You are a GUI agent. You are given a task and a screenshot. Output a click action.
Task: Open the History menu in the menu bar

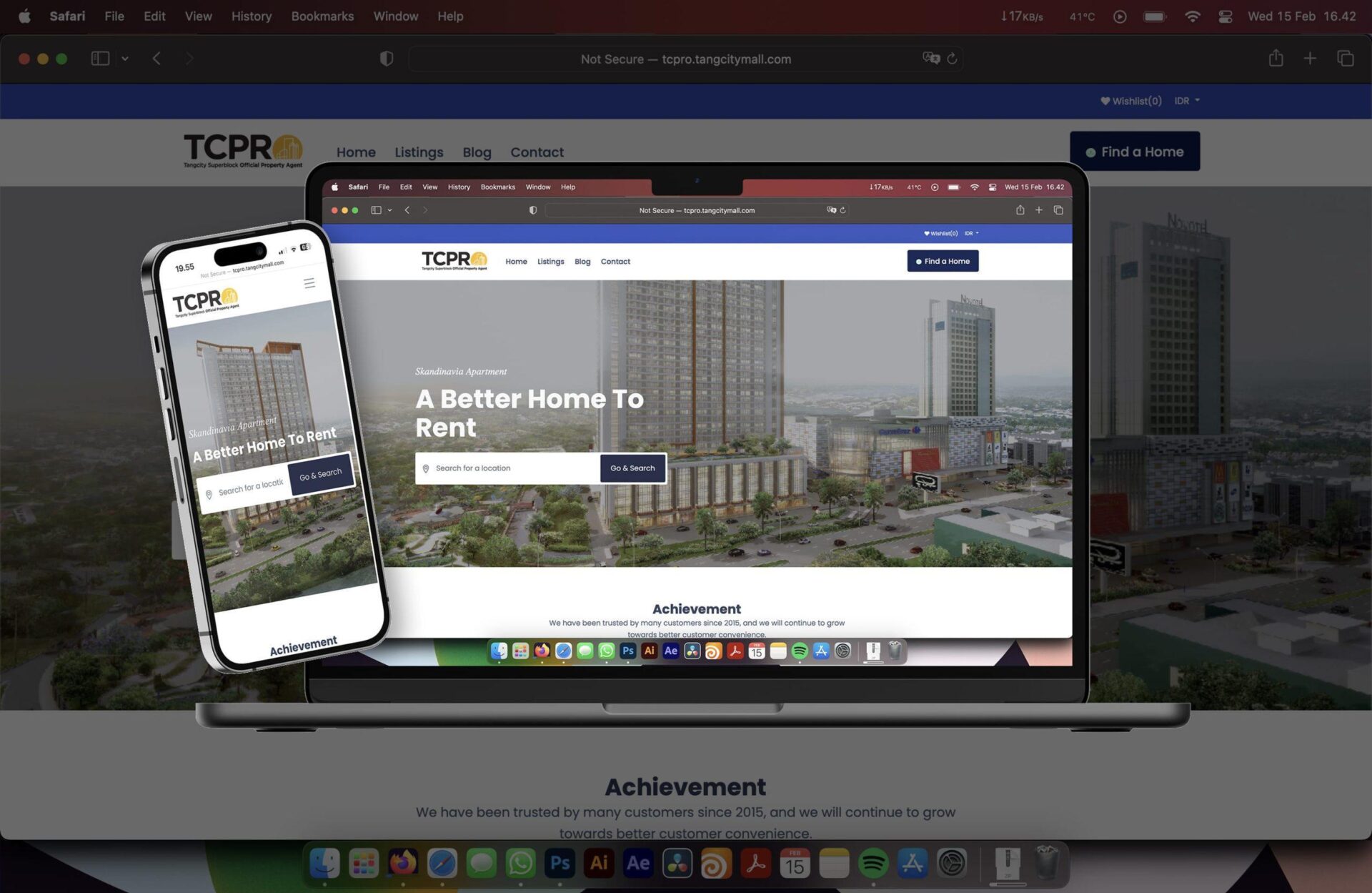tap(251, 16)
